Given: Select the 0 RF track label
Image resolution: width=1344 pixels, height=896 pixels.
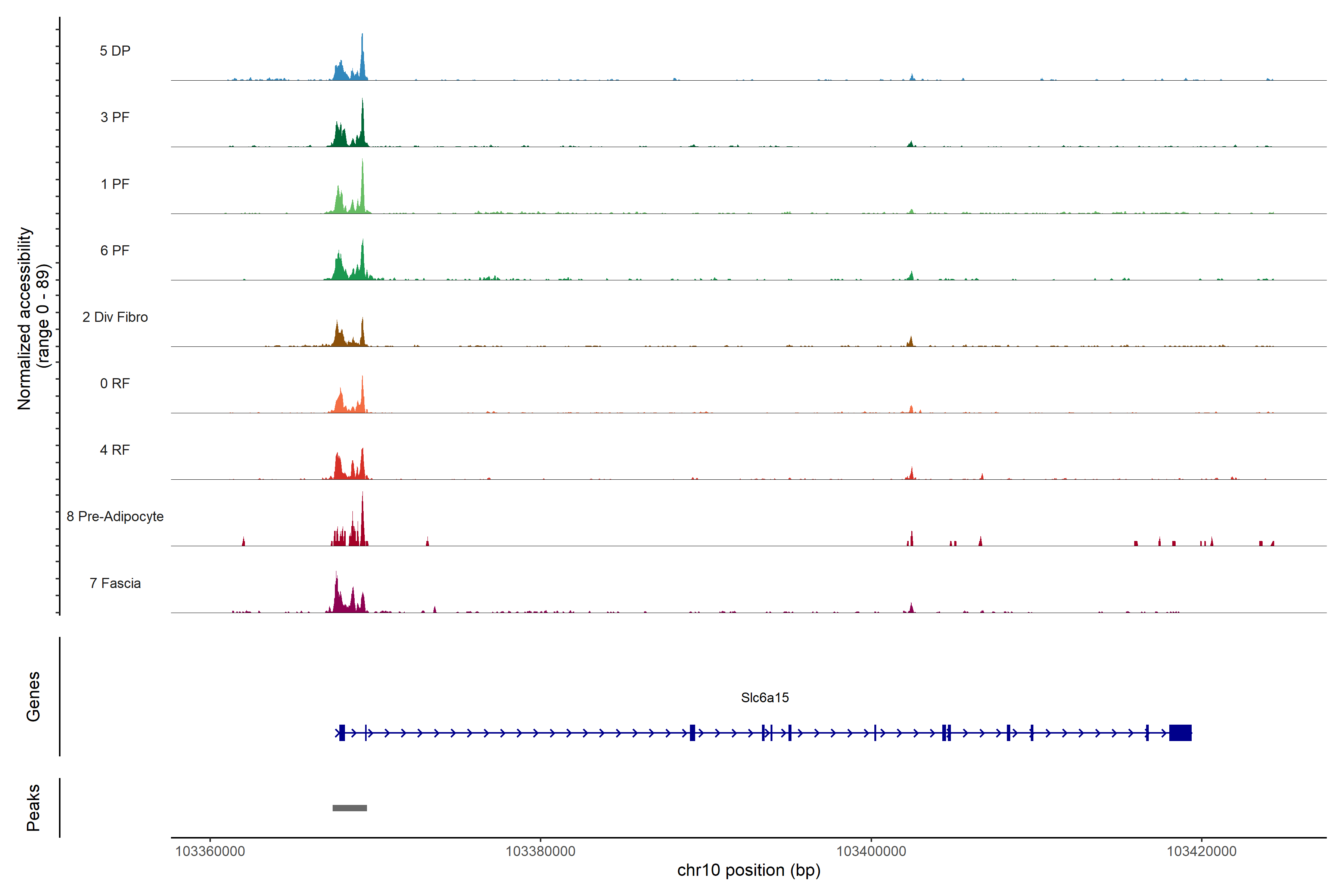Looking at the screenshot, I should (x=115, y=383).
